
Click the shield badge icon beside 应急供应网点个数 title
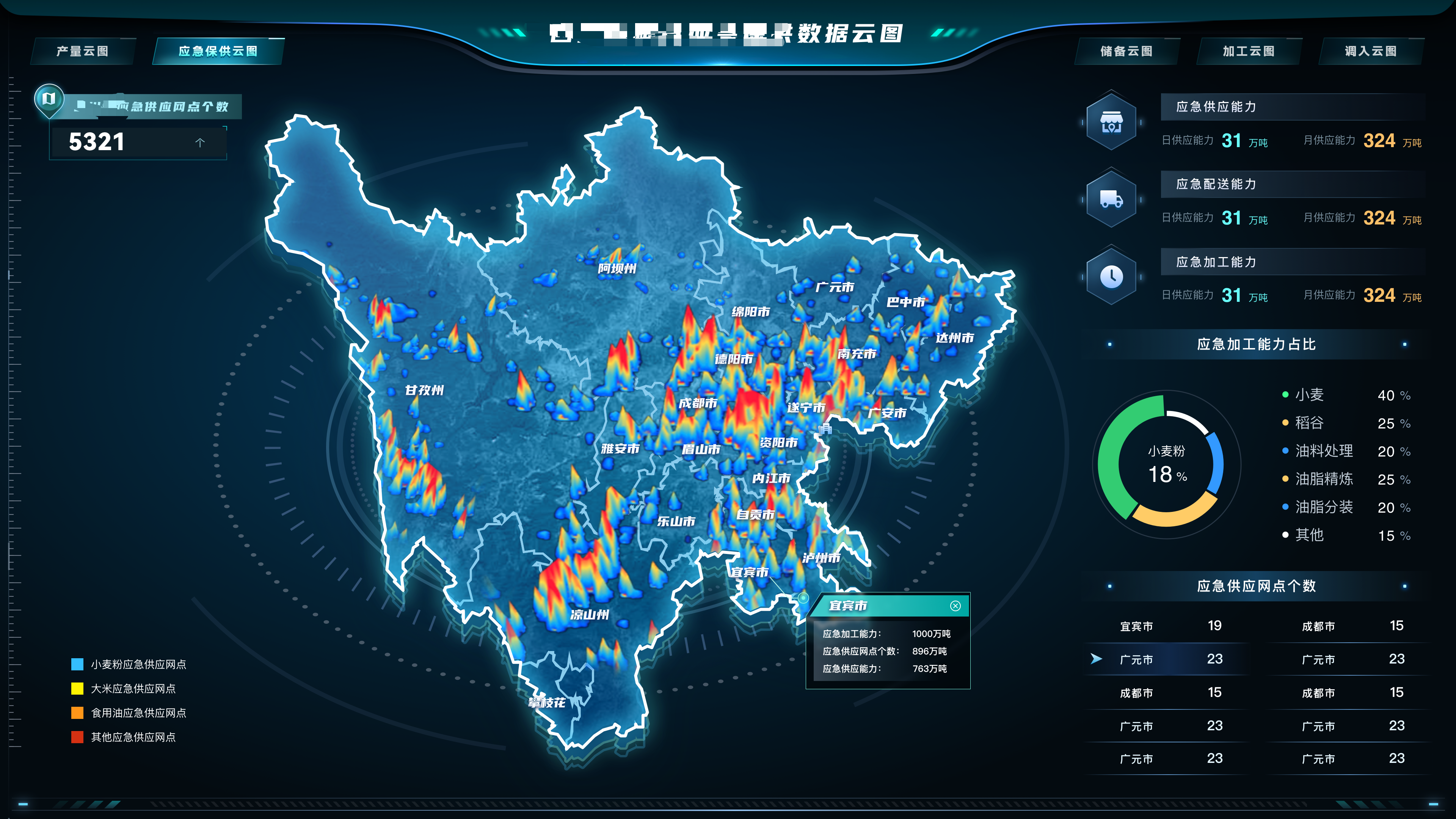[x=50, y=100]
